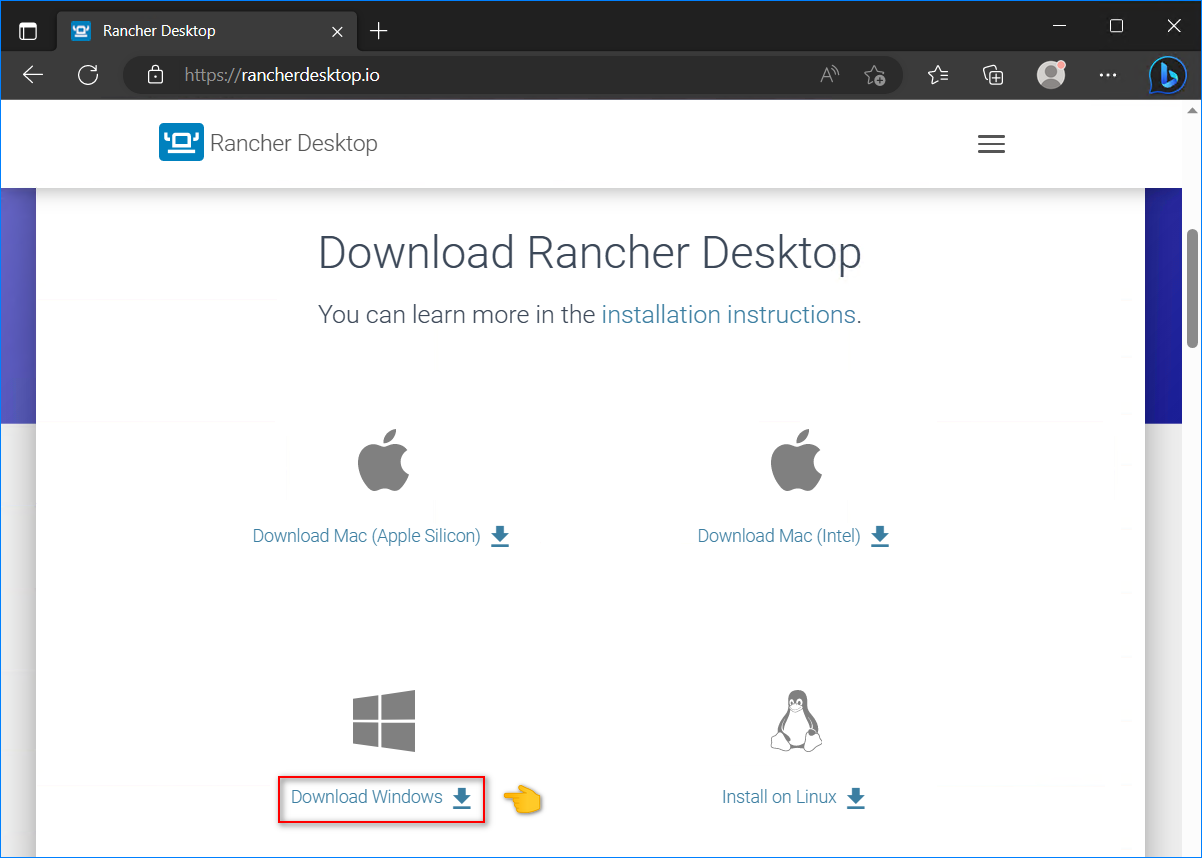This screenshot has width=1202, height=858.
Task: Open the Bing sidebar icon
Action: click(x=1167, y=75)
